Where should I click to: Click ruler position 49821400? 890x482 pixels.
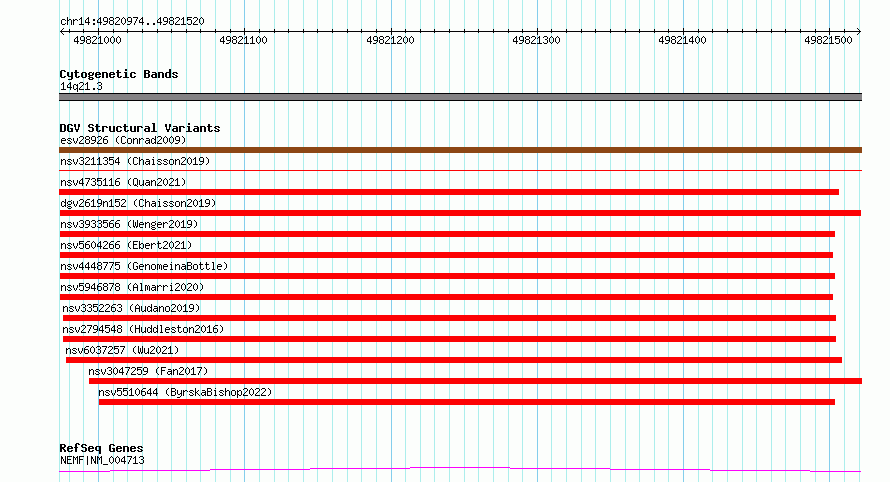(682, 40)
